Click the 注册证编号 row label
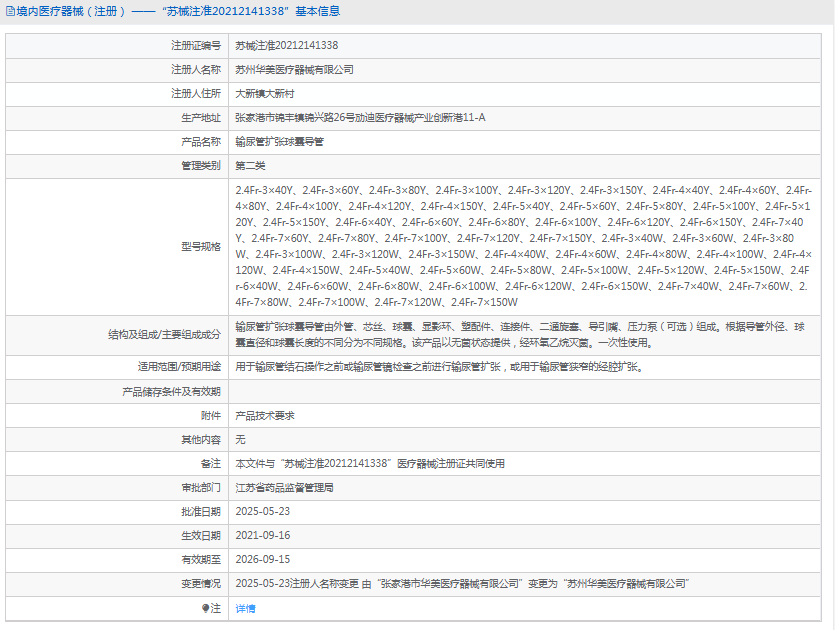 click(196, 46)
